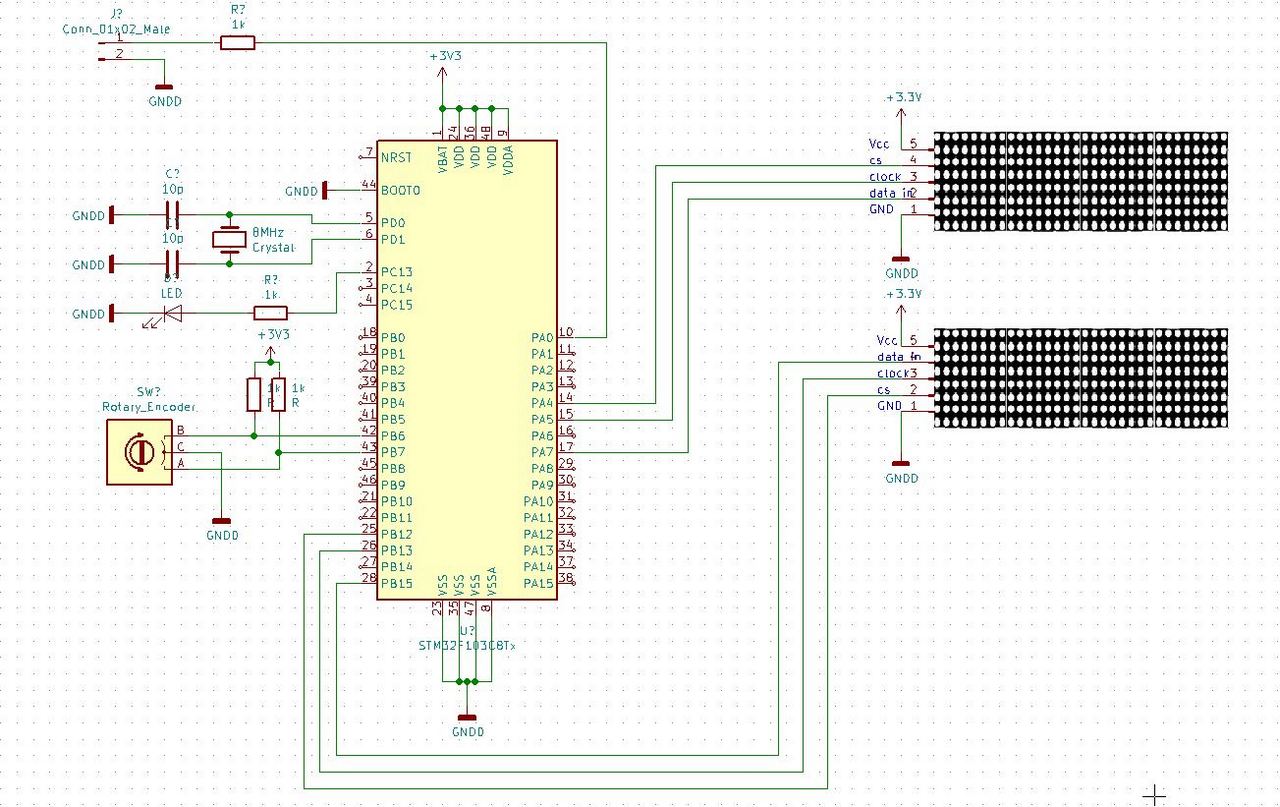Click the PB15 pin label

396,583
